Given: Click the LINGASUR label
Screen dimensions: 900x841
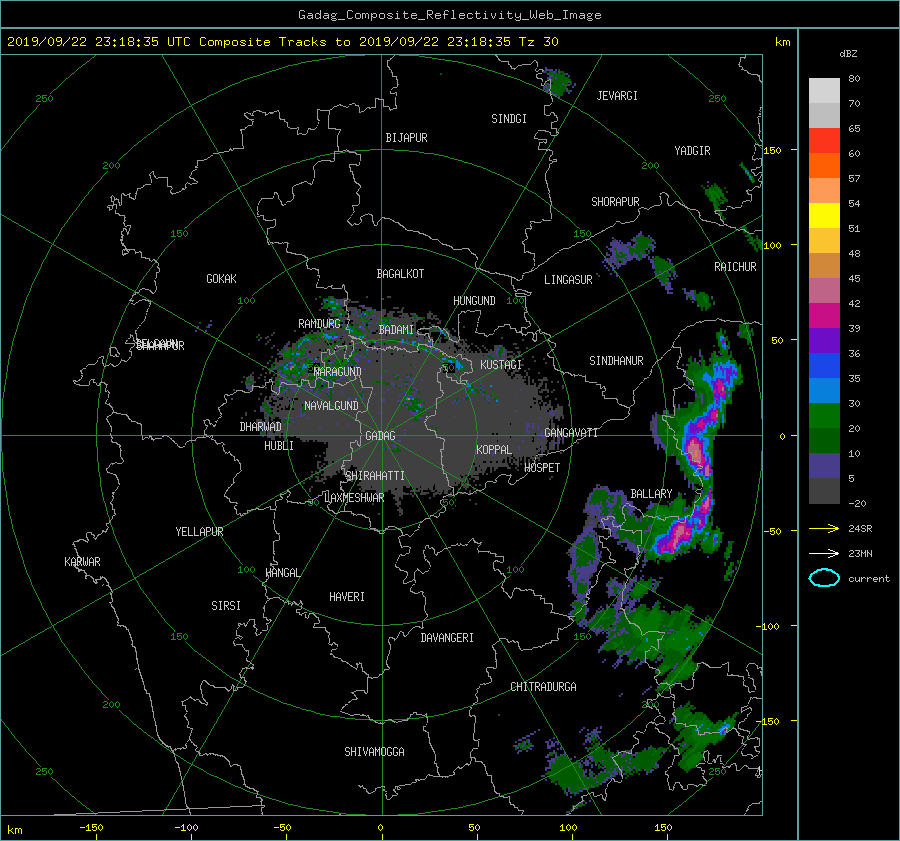Looking at the screenshot, I should (568, 280).
